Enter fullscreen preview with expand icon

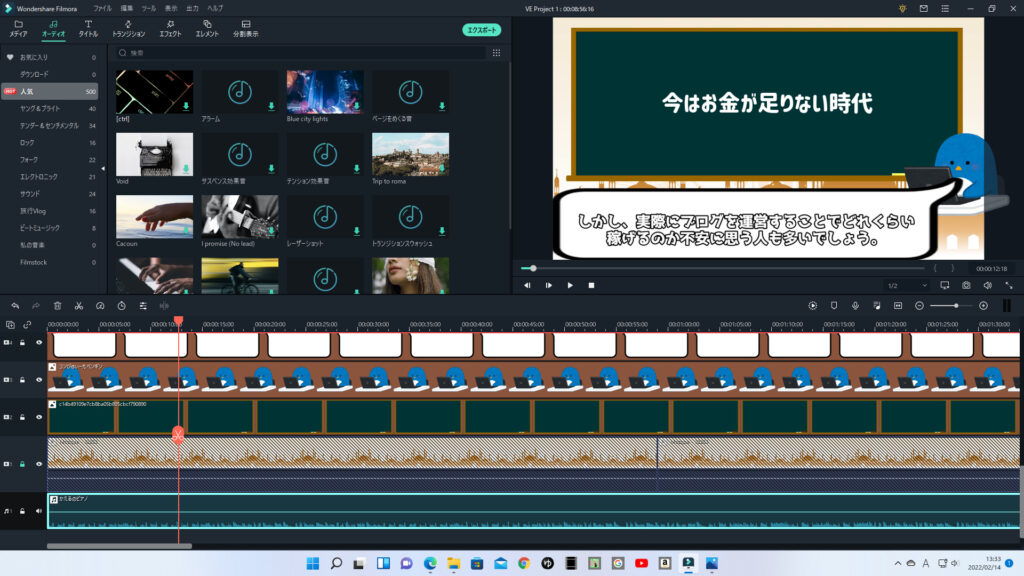click(x=1009, y=285)
